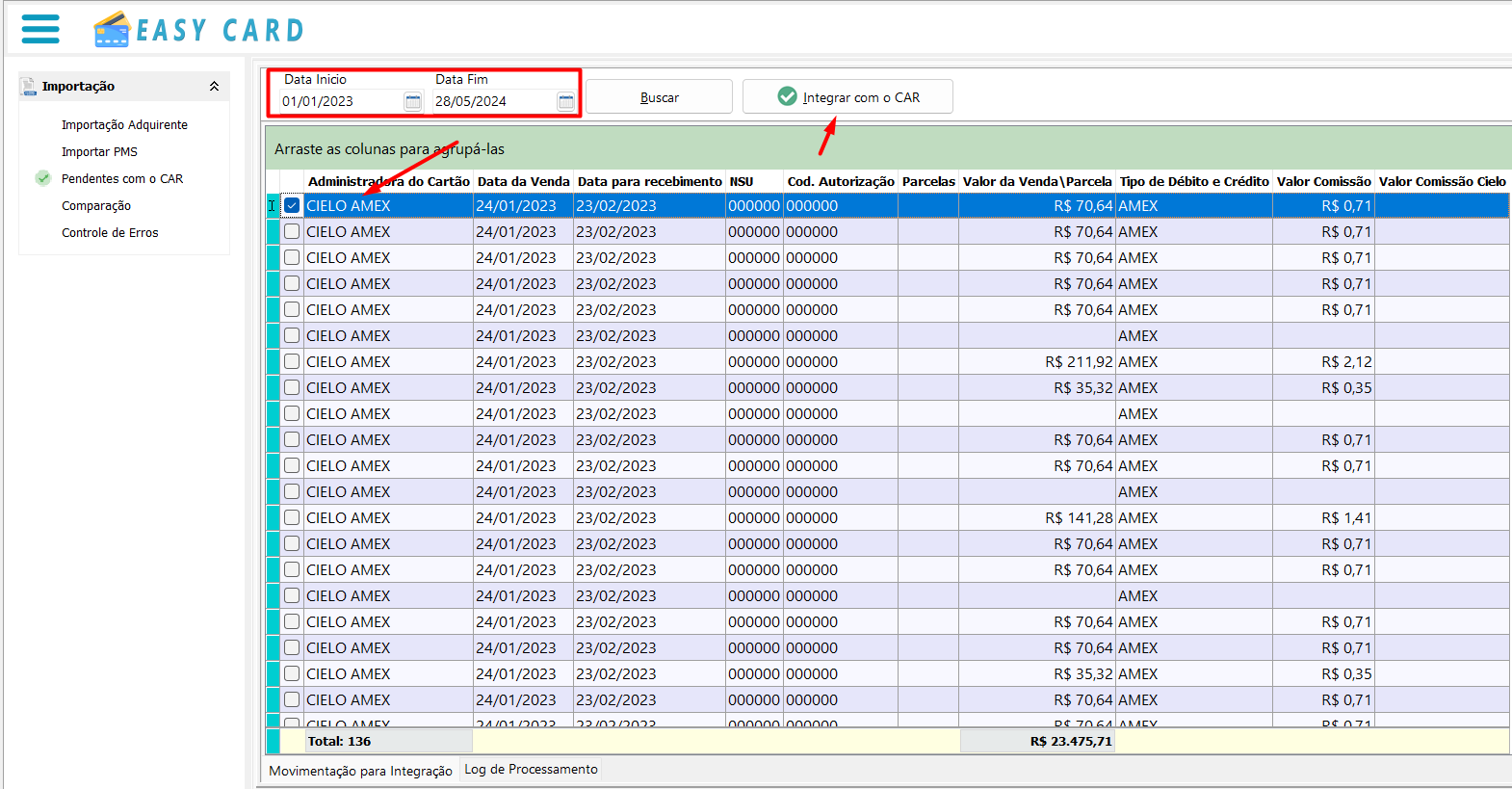Click the green checkmark on Integrar button
Image resolution: width=1512 pixels, height=789 pixels.
pyautogui.click(x=787, y=96)
